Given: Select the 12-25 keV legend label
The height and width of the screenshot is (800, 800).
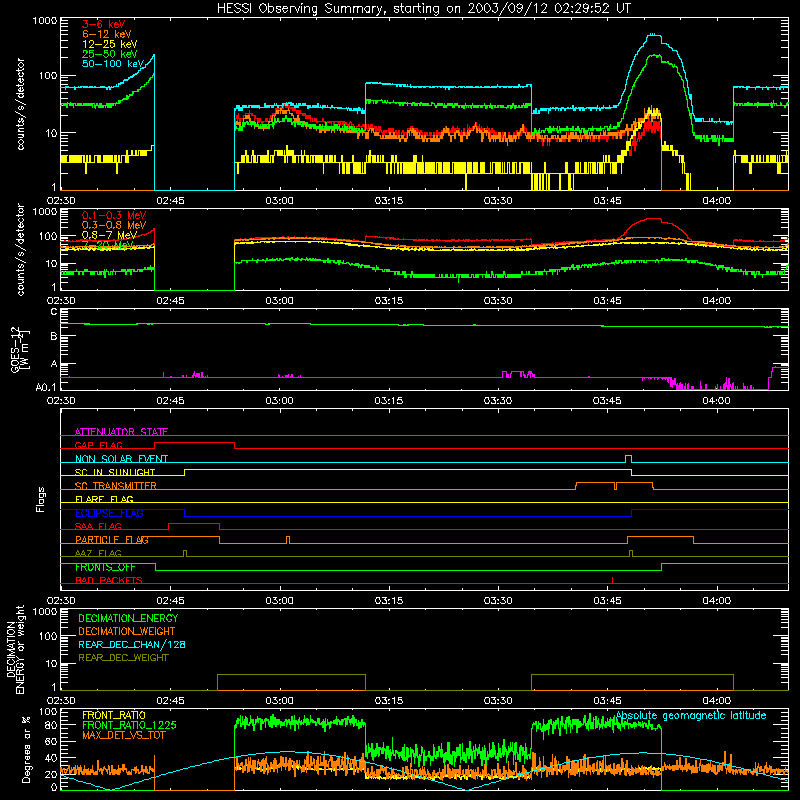Looking at the screenshot, I should [110, 44].
